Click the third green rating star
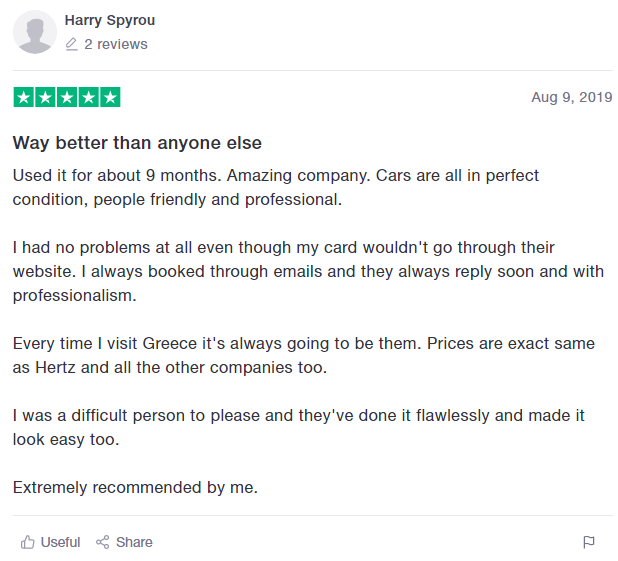 67,97
